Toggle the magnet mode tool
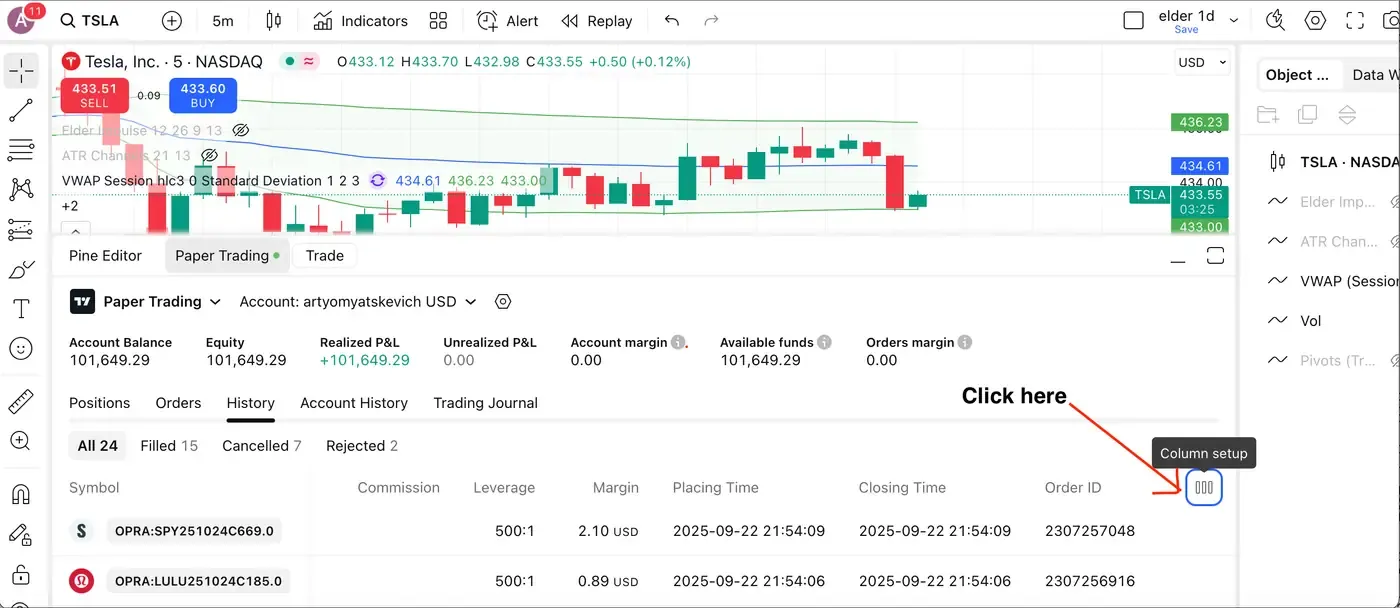1400x608 pixels. pos(20,494)
